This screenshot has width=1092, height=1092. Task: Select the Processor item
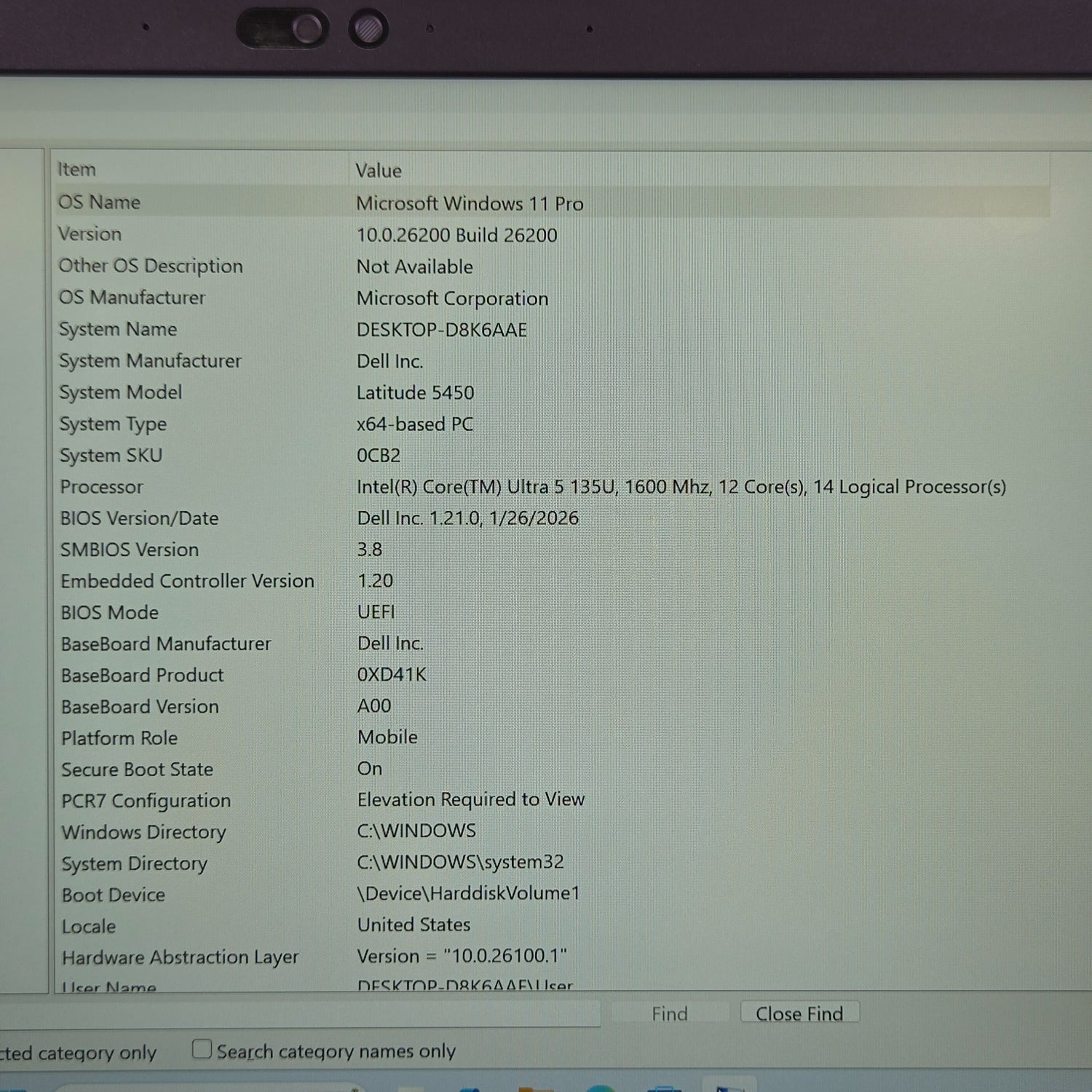click(101, 486)
